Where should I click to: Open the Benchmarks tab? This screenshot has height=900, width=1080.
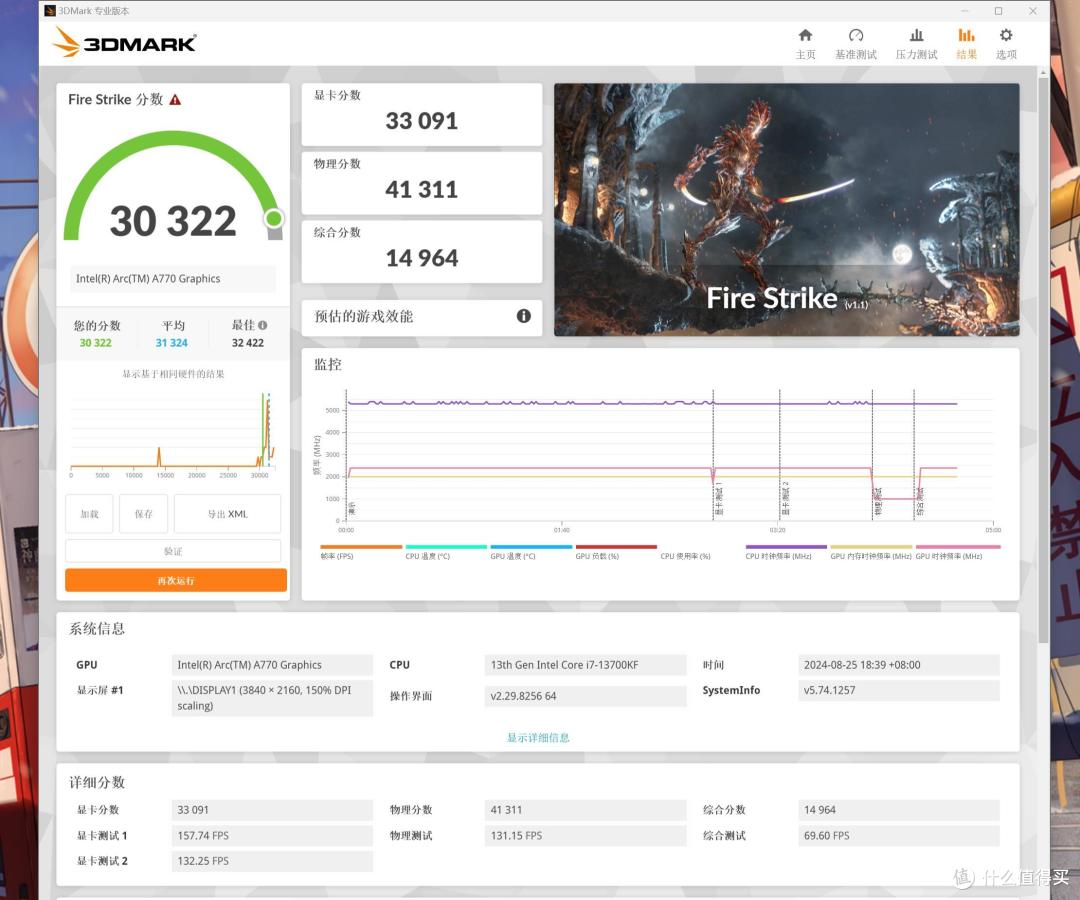point(855,44)
